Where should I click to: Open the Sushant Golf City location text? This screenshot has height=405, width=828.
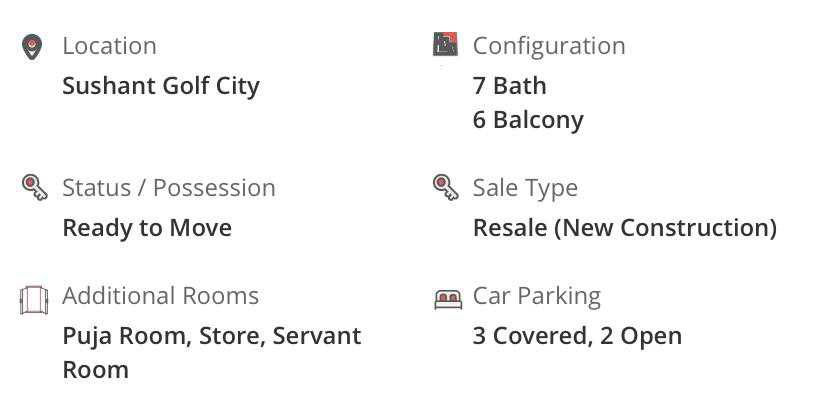[161, 86]
